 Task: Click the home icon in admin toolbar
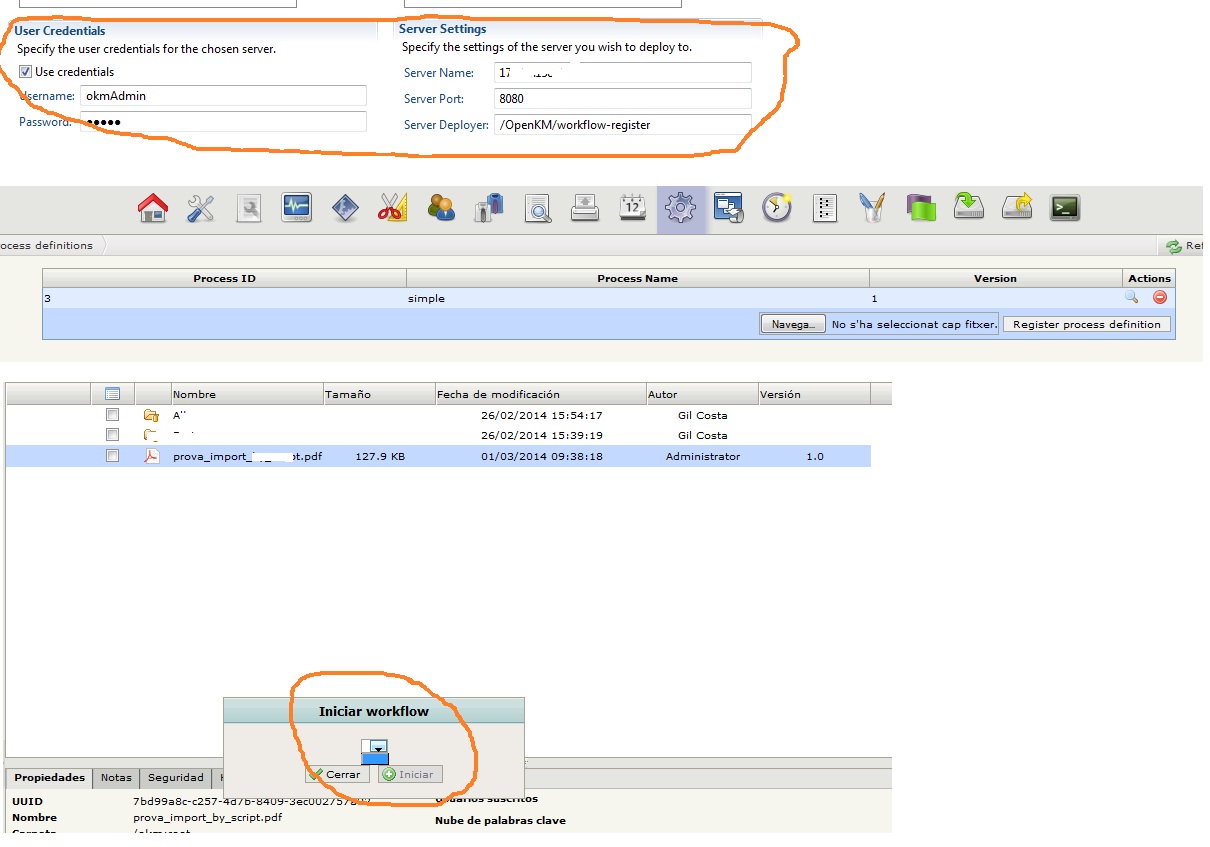[153, 208]
